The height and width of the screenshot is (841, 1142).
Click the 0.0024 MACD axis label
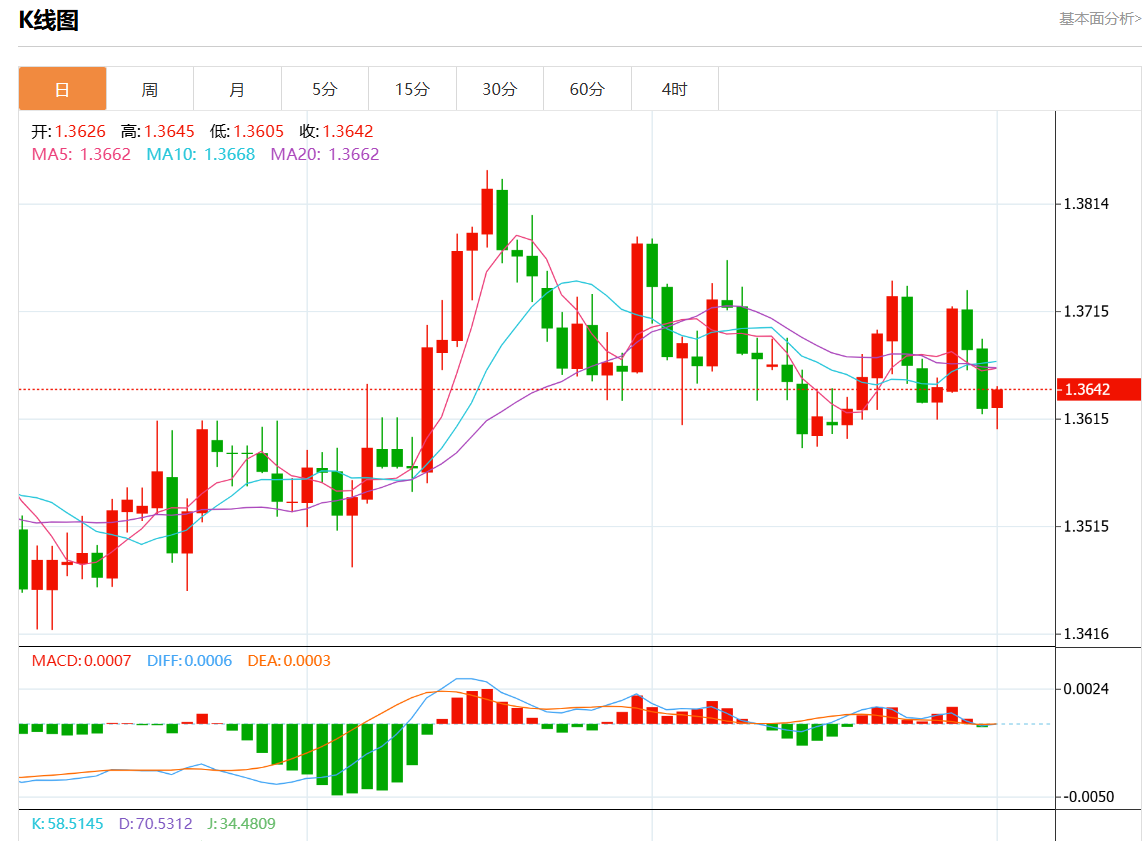click(1086, 689)
